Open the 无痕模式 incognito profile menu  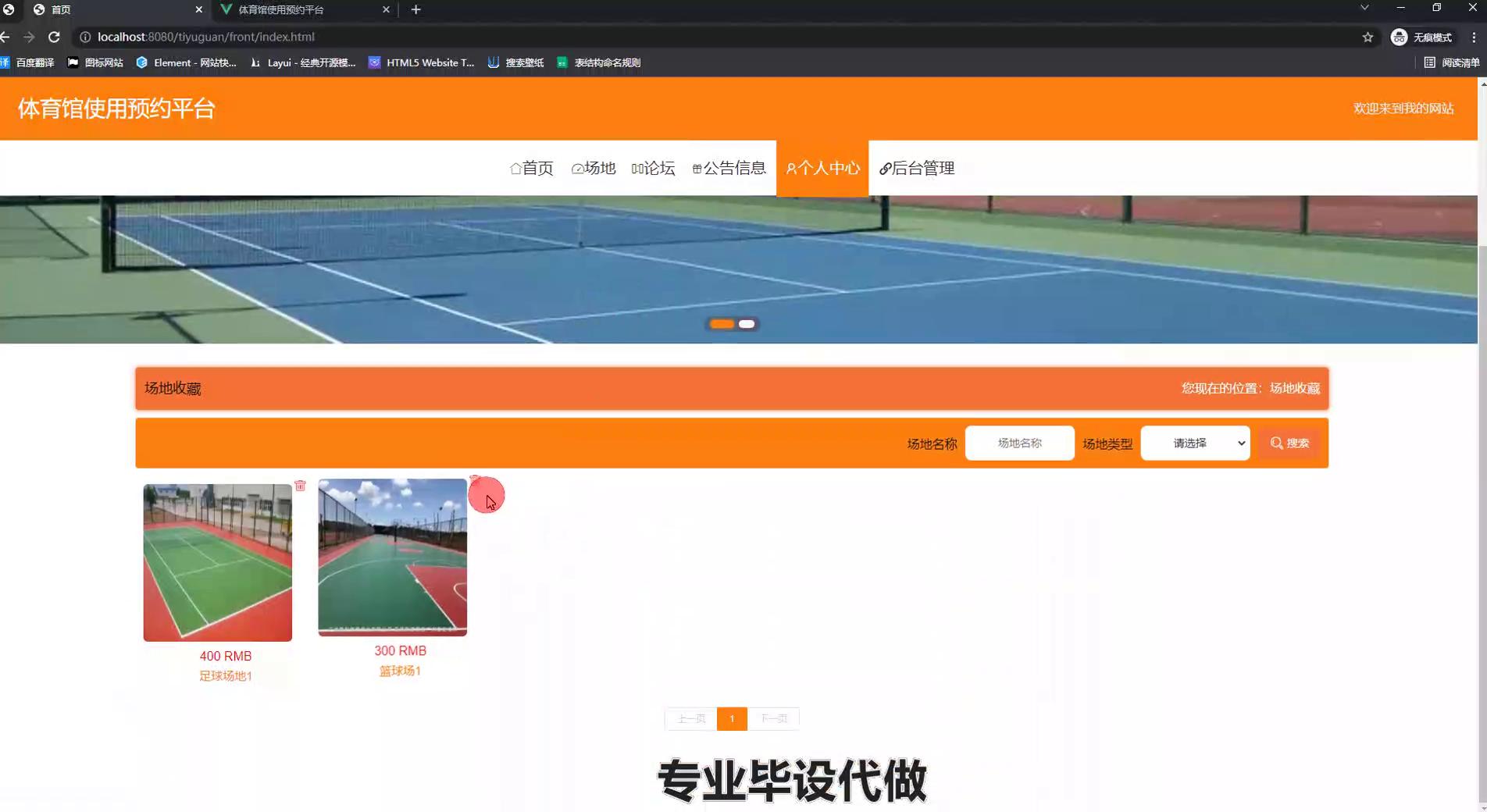click(x=1422, y=37)
